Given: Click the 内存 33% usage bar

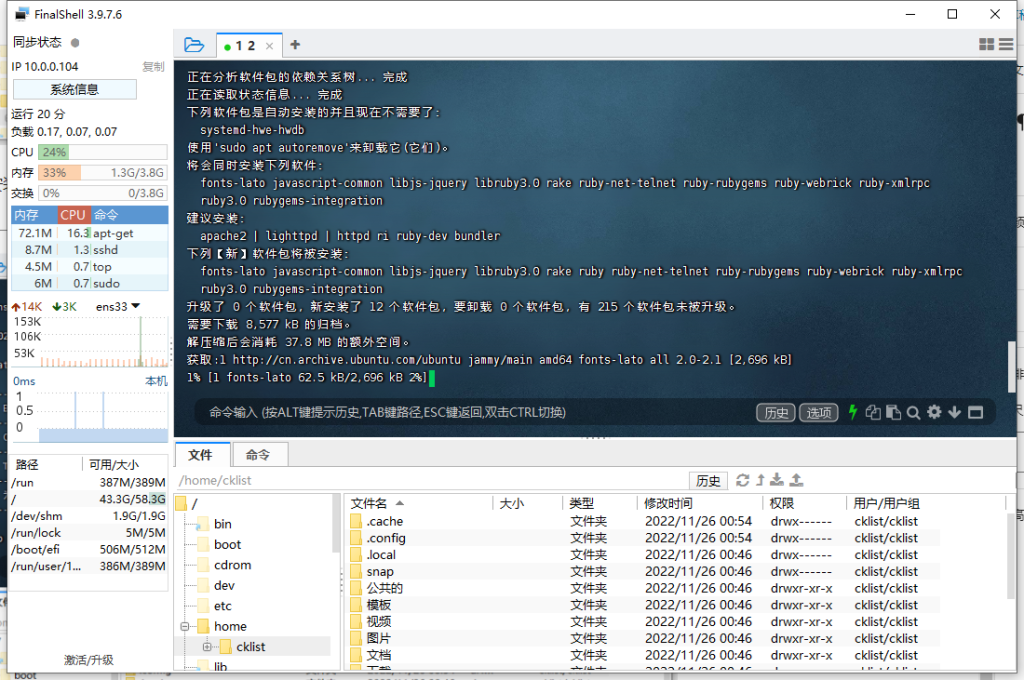Looking at the screenshot, I should pyautogui.click(x=103, y=173).
